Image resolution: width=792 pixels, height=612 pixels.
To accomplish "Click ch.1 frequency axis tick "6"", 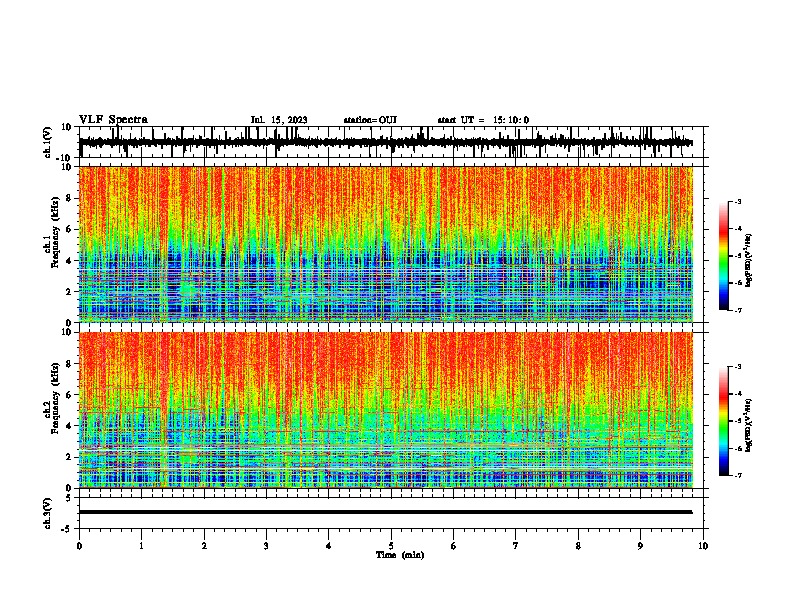I will tap(70, 229).
